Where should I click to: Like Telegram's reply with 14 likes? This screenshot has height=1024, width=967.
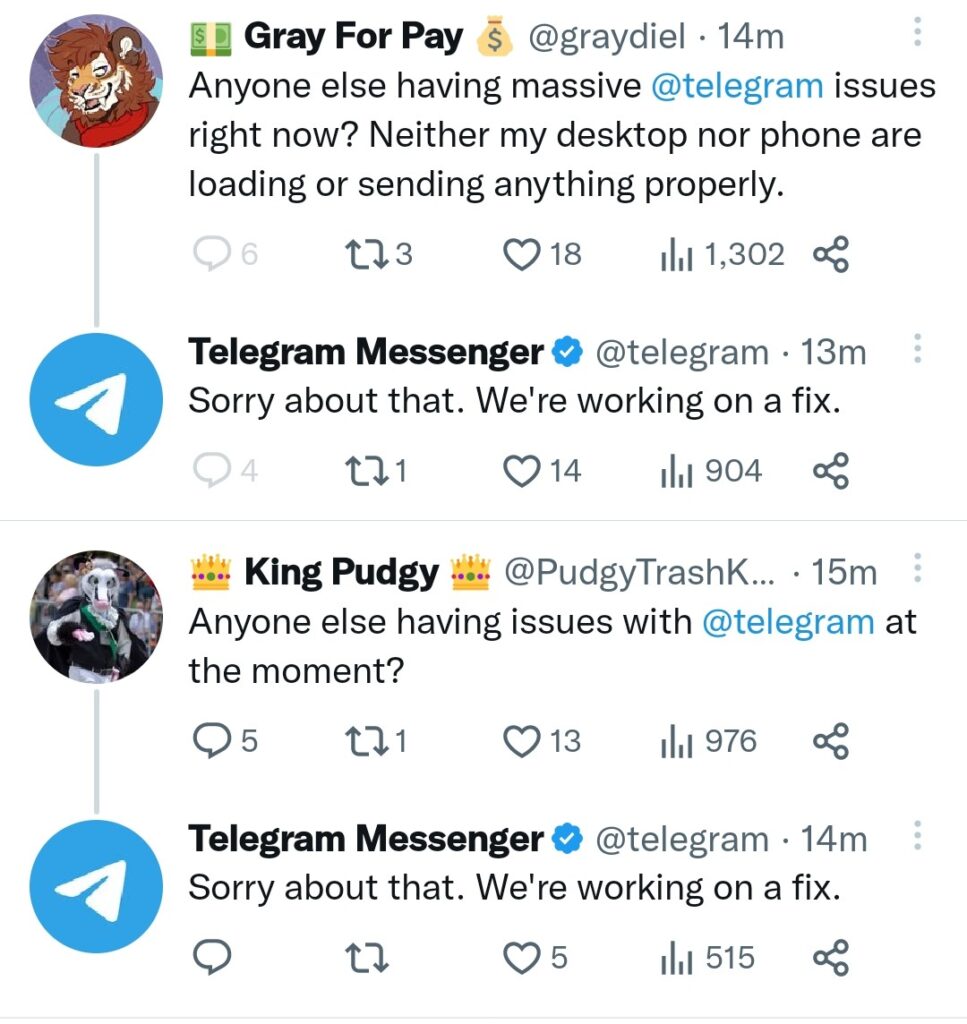pos(520,471)
